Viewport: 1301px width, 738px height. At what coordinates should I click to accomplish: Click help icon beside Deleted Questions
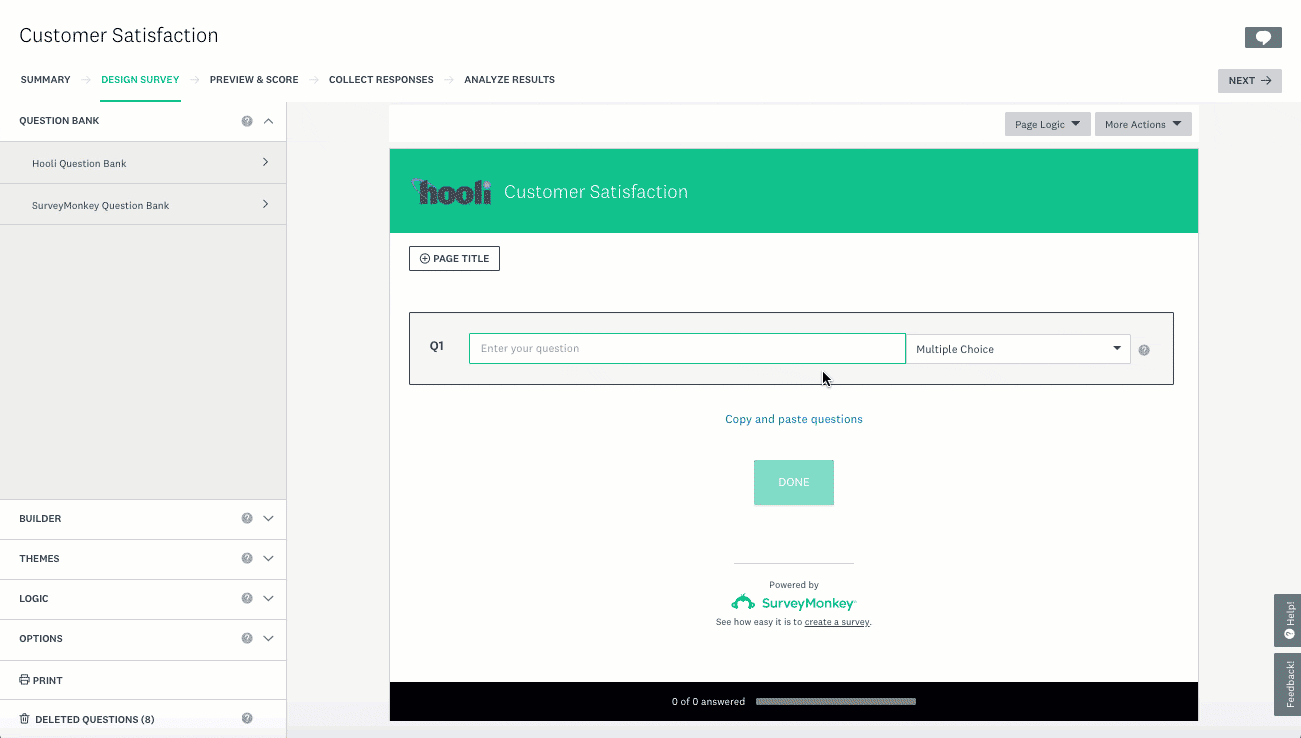(x=247, y=719)
